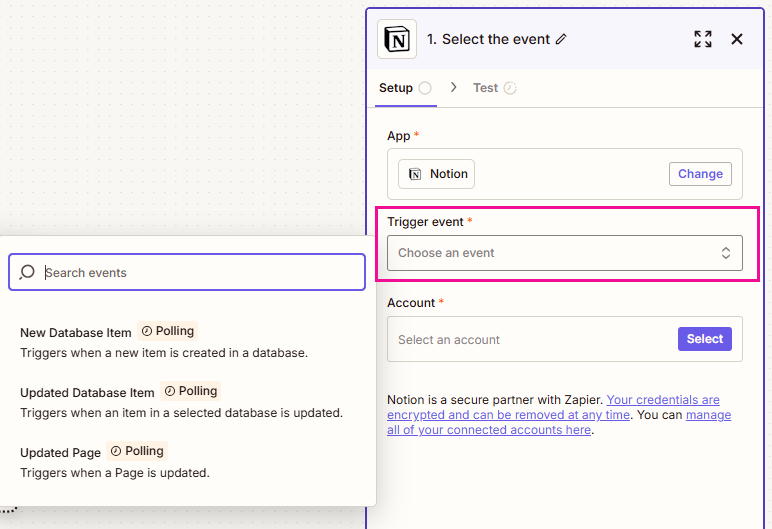Click the pencil icon to rename step
This screenshot has height=529, width=772.
pos(561,39)
